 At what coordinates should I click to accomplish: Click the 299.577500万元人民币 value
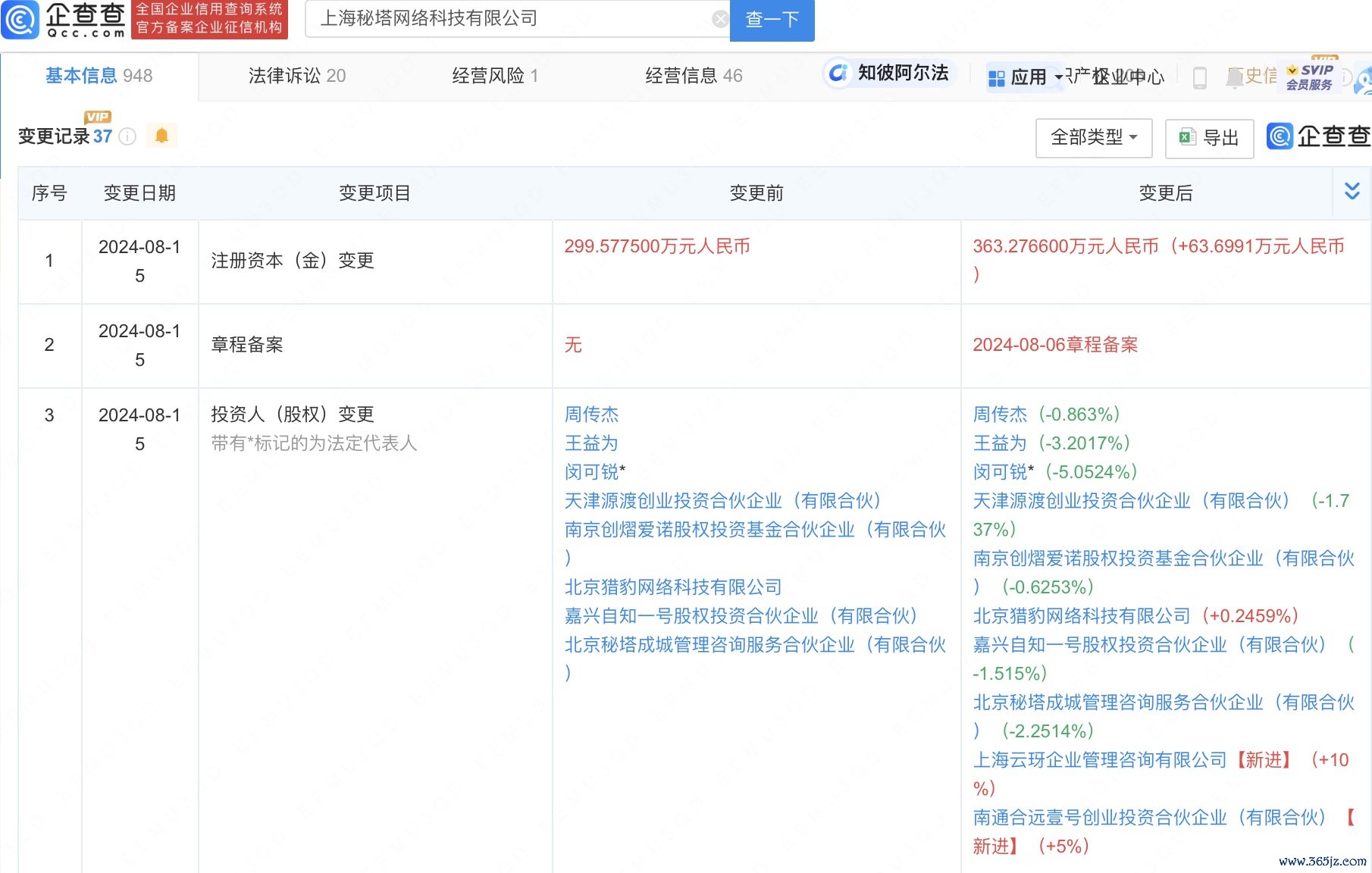point(657,246)
